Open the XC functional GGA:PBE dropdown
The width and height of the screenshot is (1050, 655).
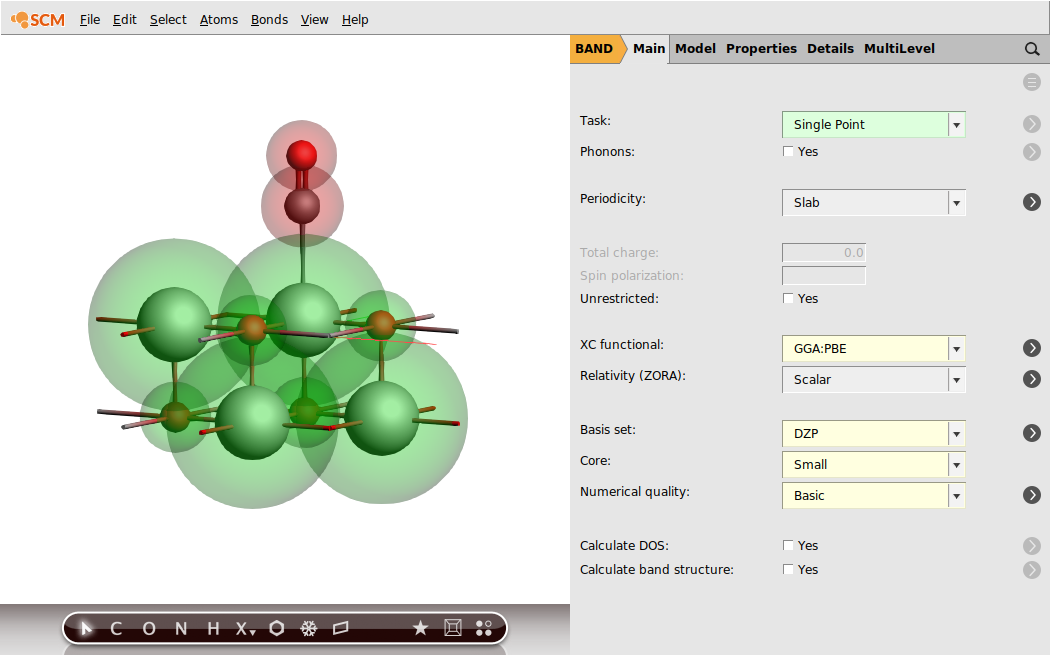click(873, 348)
